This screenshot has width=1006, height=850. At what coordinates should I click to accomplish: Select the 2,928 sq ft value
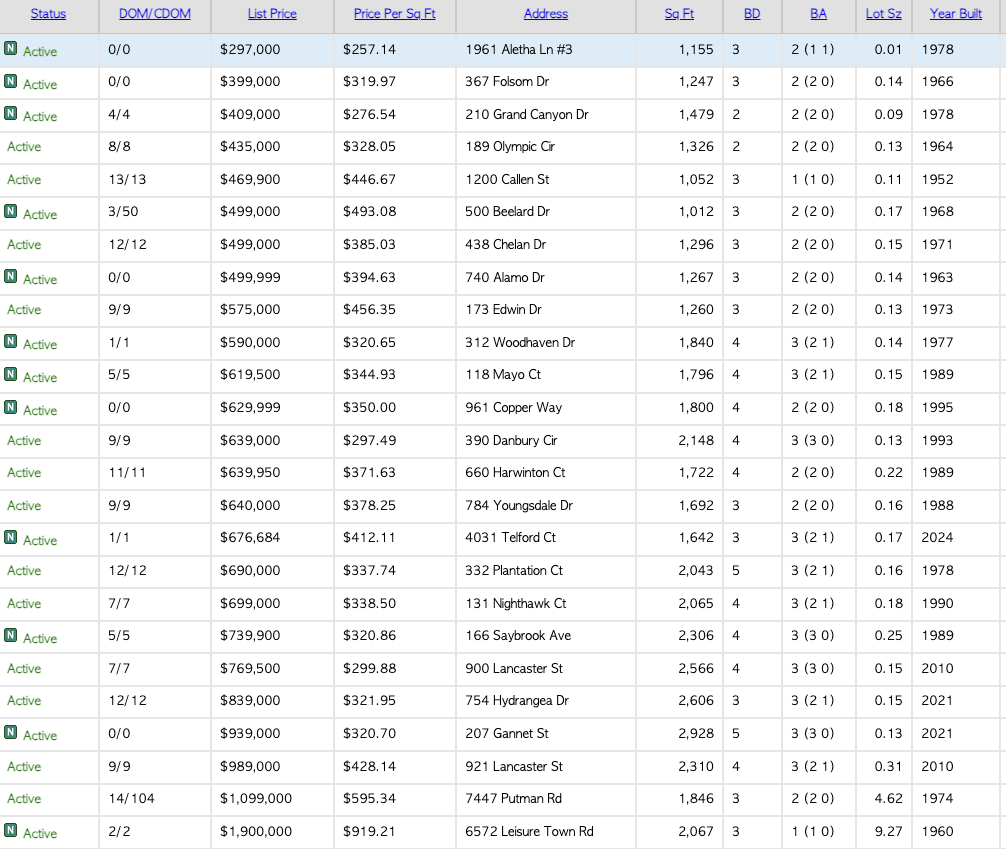coord(696,733)
